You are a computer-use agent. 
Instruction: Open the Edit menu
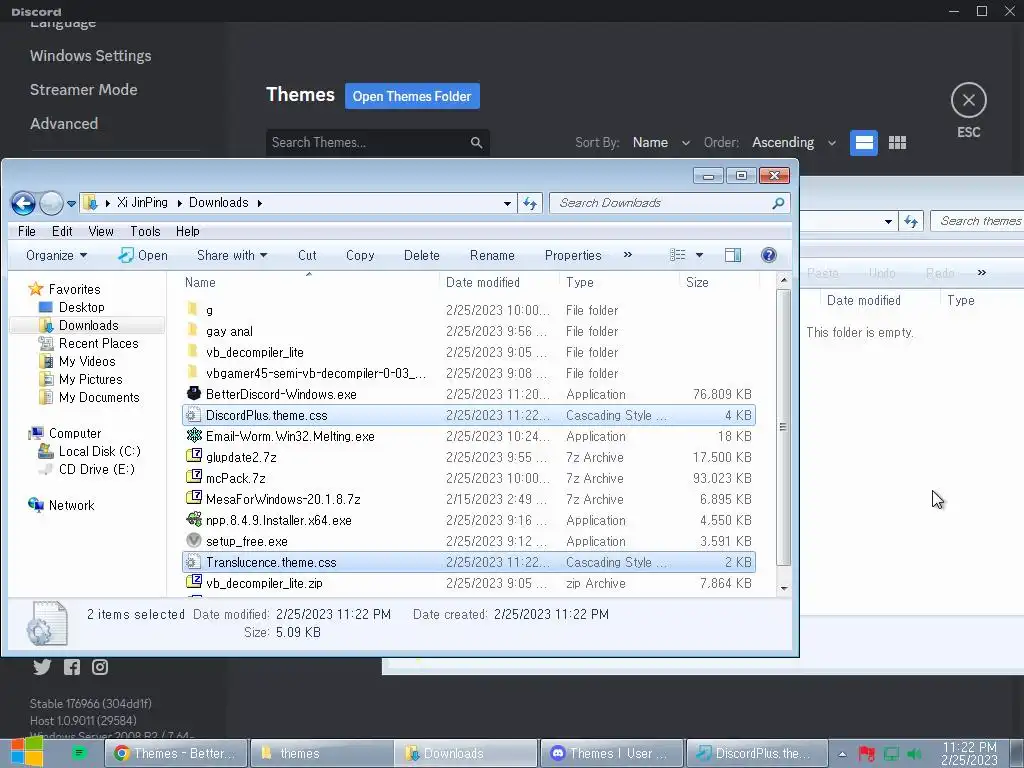pos(62,231)
